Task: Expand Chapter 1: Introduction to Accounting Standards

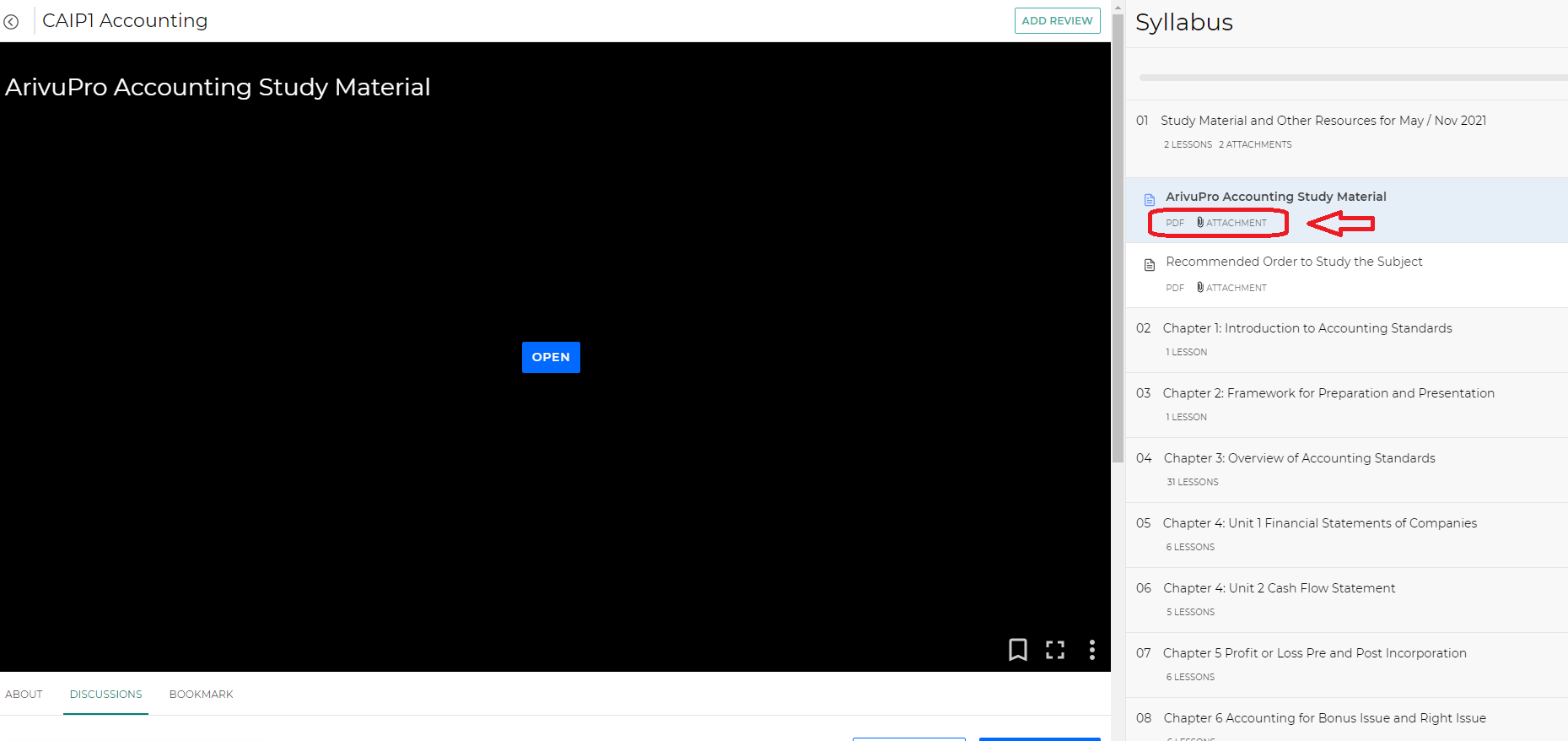Action: coord(1347,340)
